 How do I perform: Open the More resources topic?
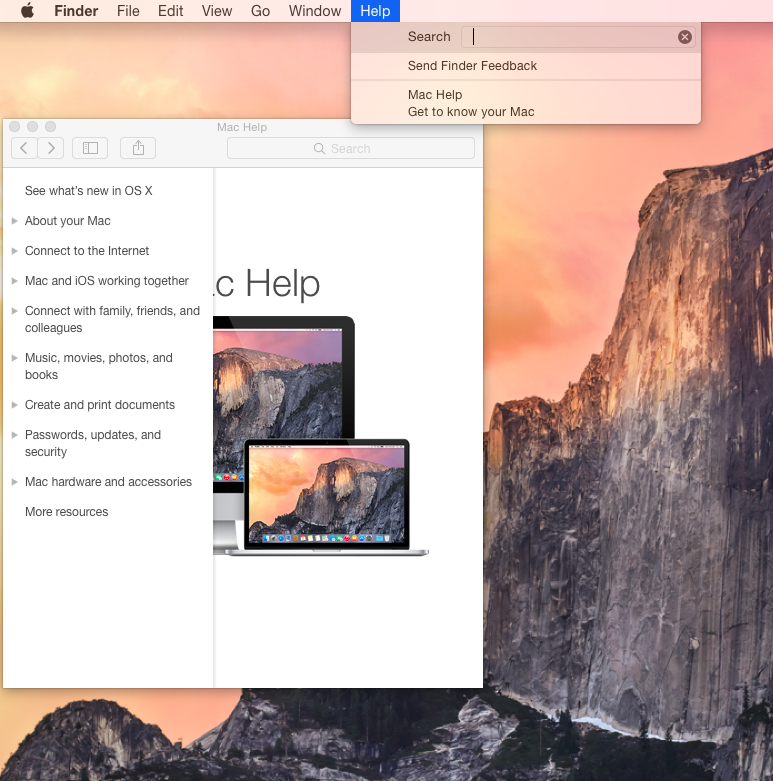click(66, 512)
